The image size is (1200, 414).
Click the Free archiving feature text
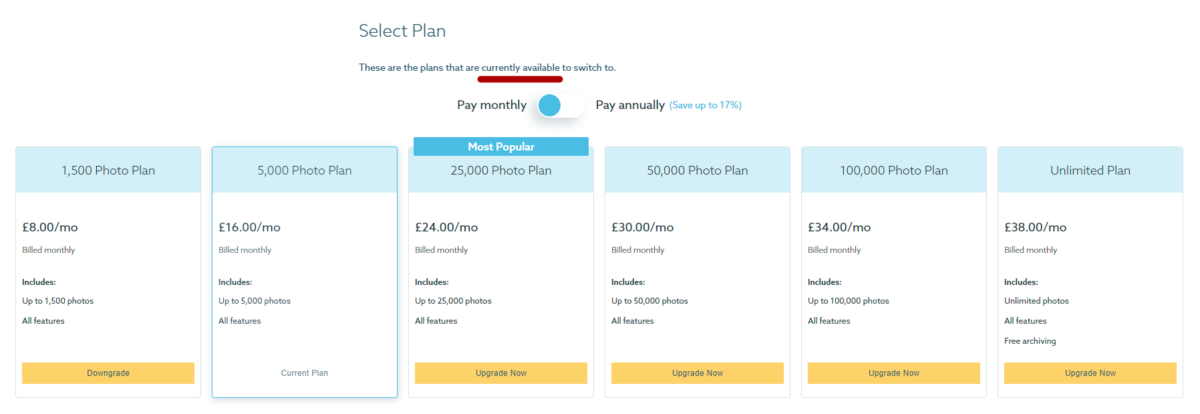[x=1029, y=341]
